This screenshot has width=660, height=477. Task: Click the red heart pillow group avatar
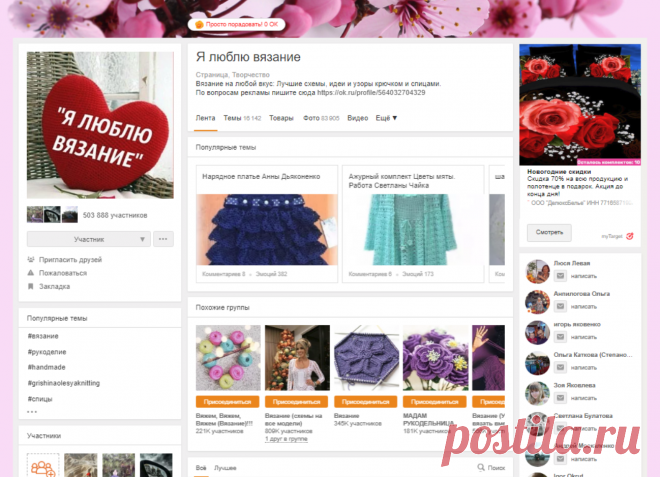pos(99,126)
